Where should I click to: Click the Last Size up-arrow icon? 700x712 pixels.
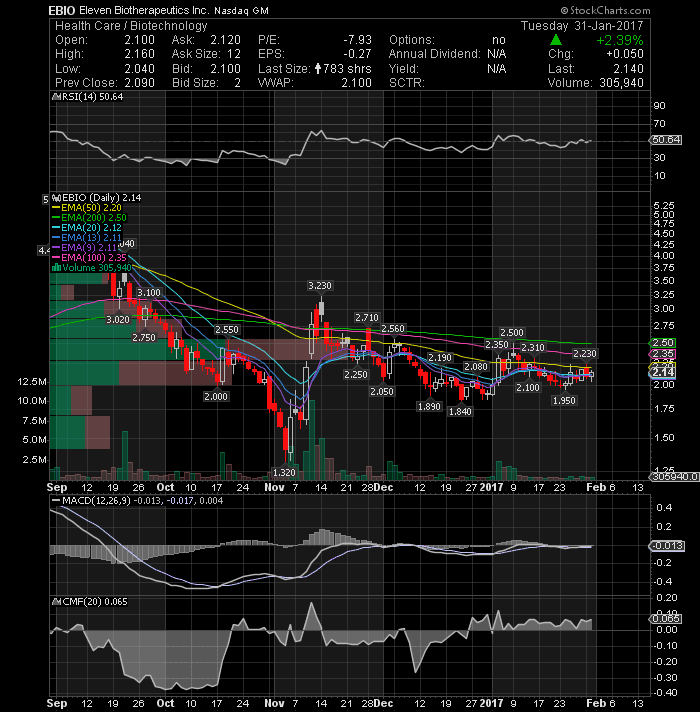(x=318, y=69)
